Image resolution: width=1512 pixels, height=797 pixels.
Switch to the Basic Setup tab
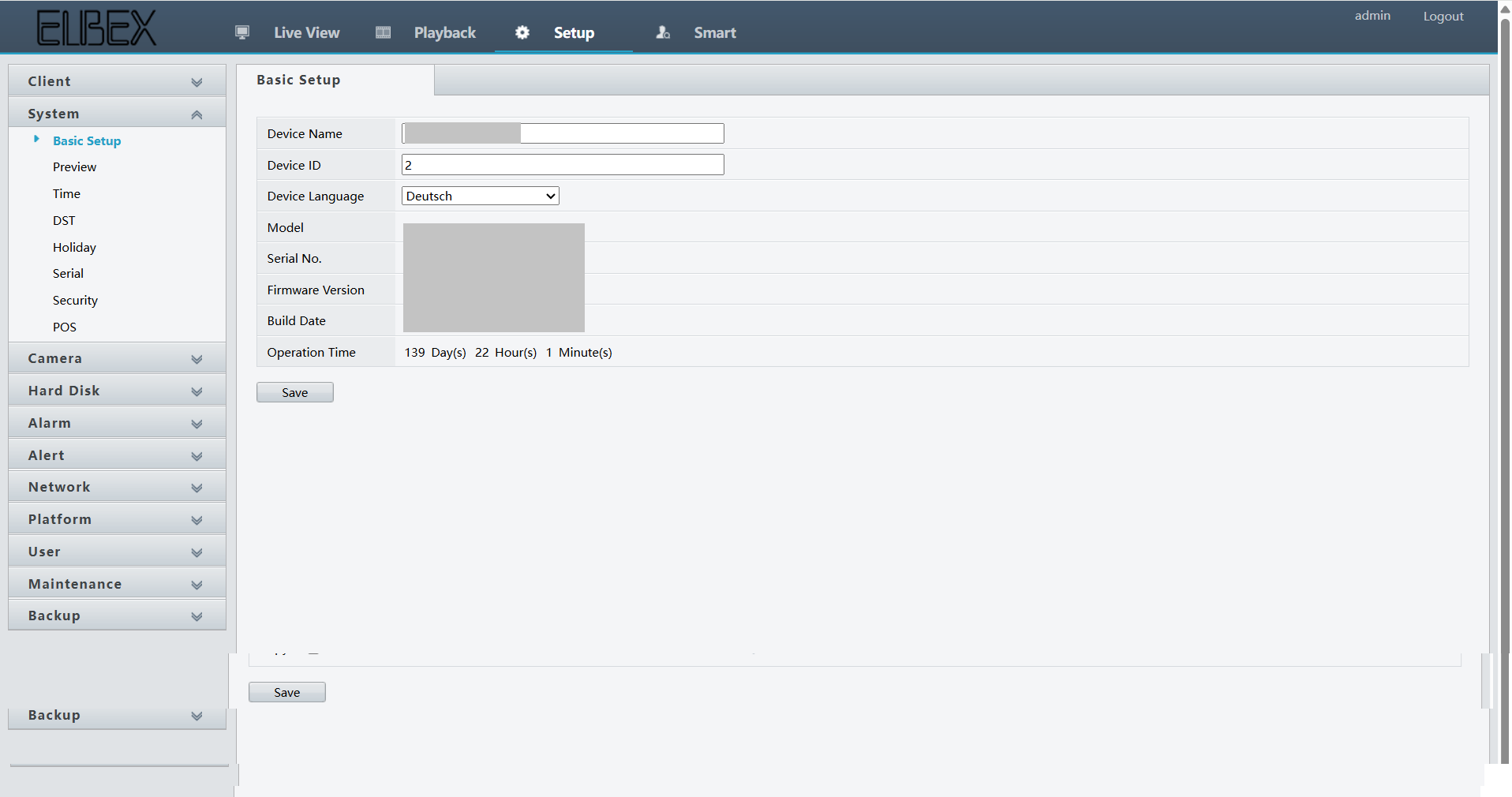click(x=298, y=80)
